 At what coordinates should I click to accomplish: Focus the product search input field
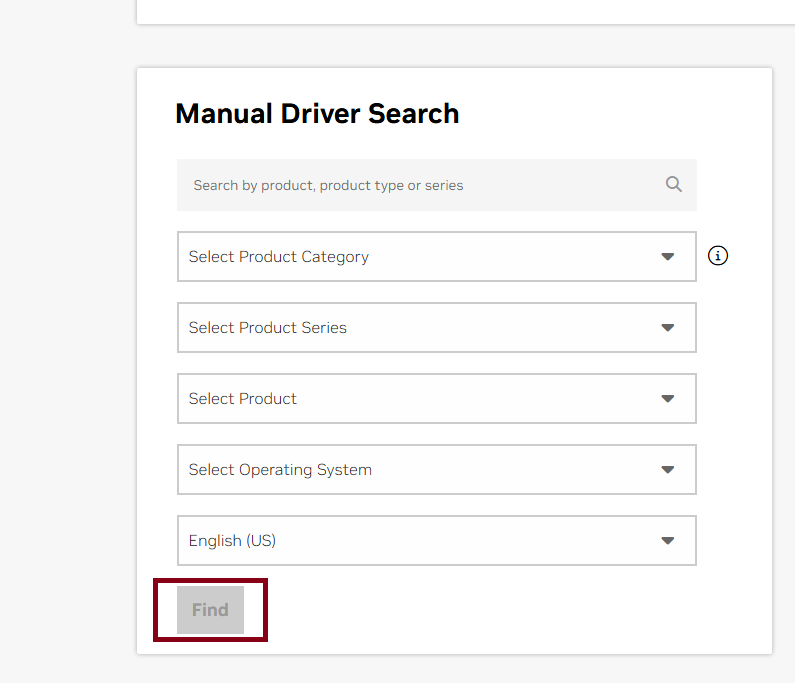click(x=420, y=185)
